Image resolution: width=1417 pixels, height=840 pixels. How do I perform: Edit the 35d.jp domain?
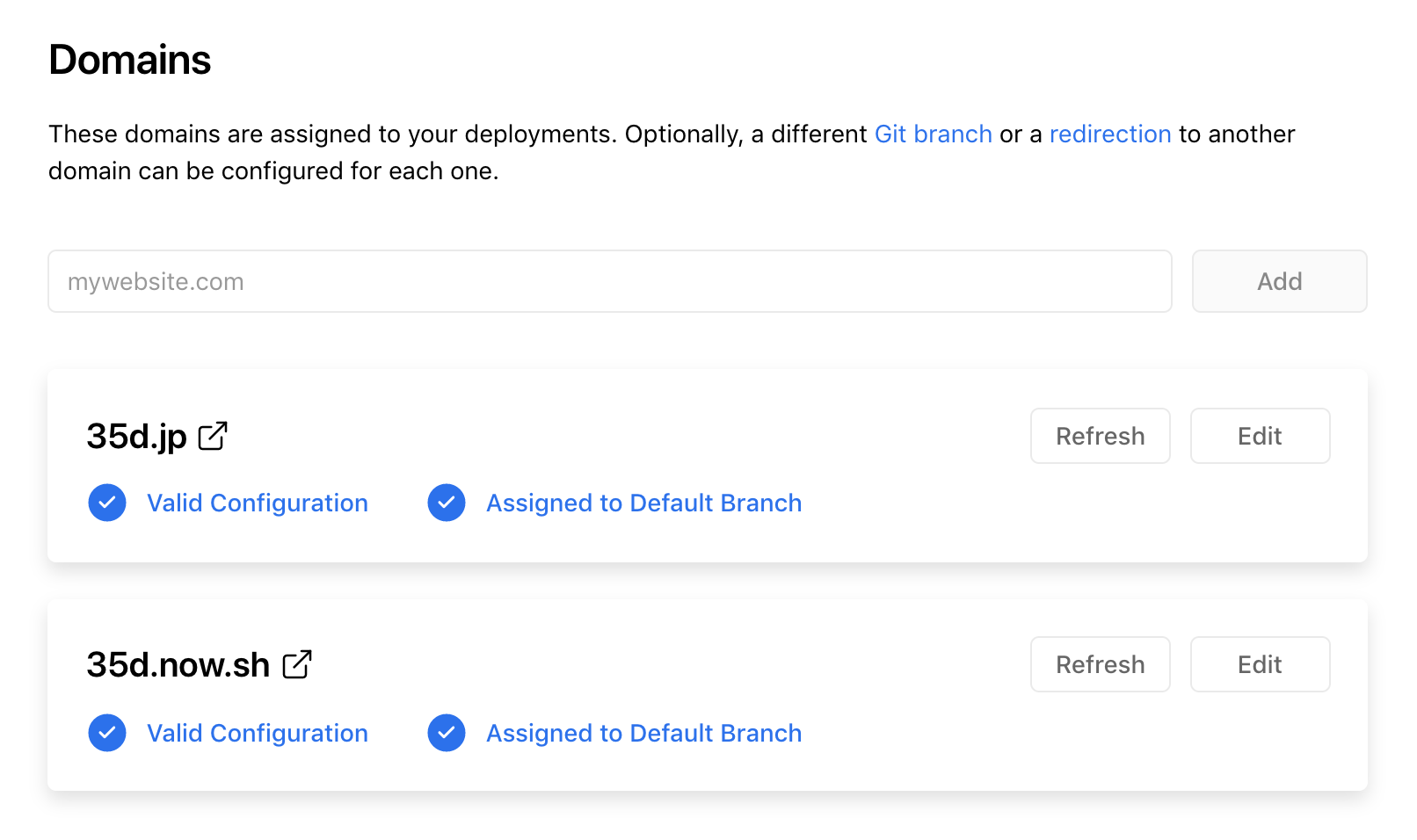(1260, 436)
